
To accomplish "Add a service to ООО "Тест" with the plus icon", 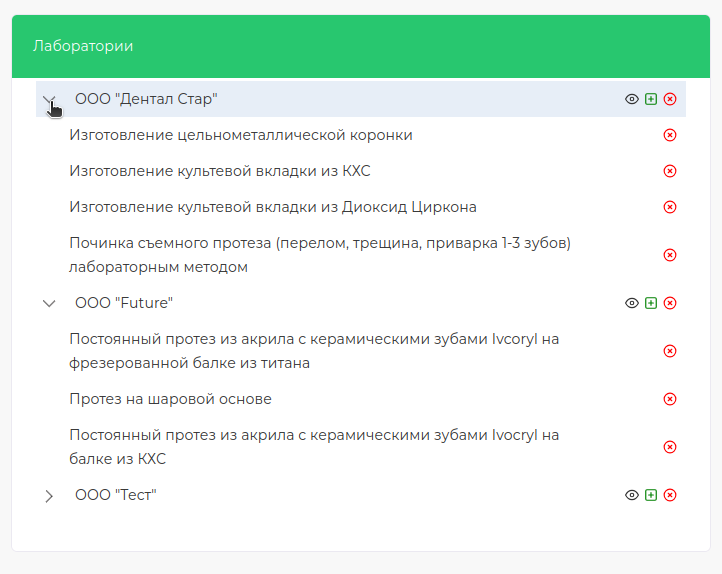I will tap(651, 495).
